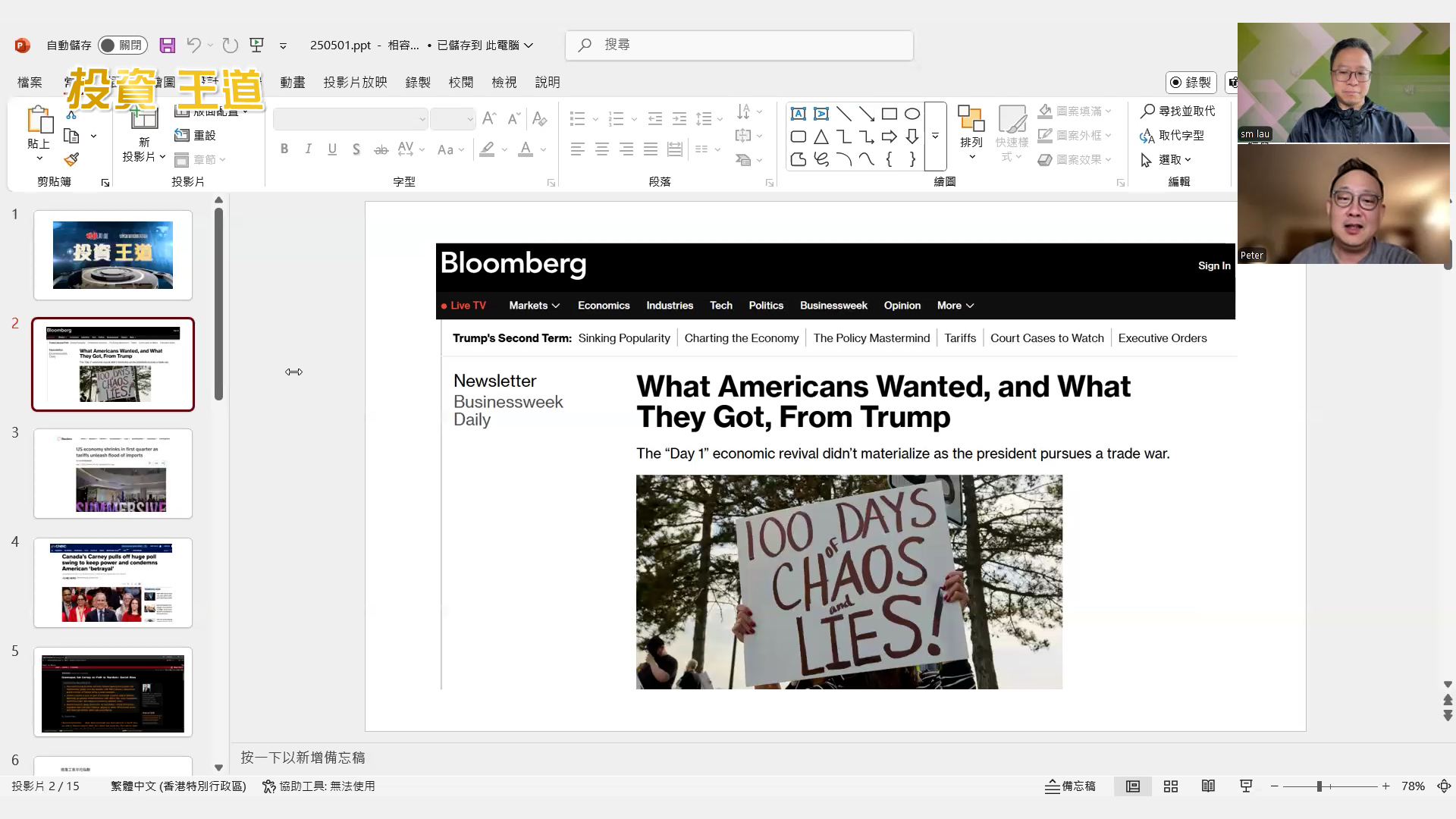Click the Center text alignment icon
This screenshot has height=819, width=1456.
[602, 149]
